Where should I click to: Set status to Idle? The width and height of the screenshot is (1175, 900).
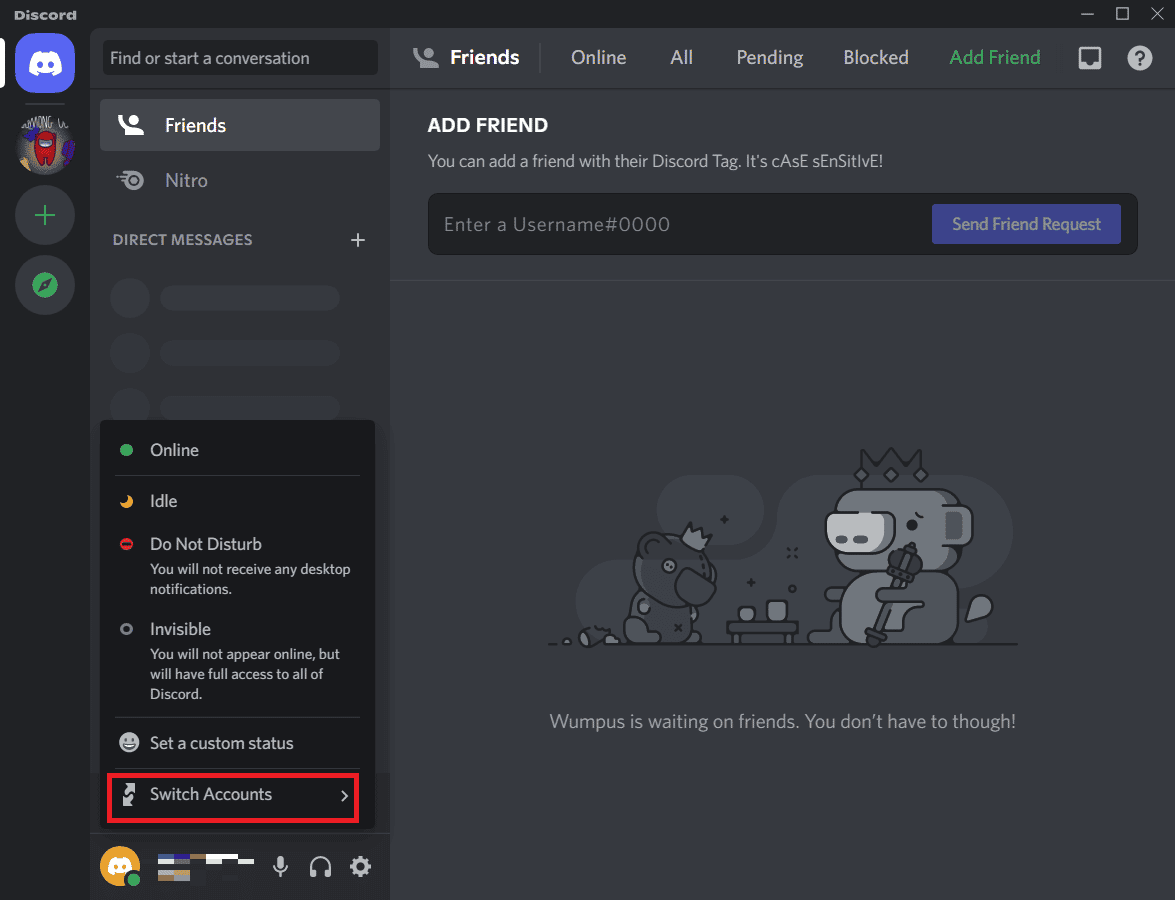click(237, 501)
